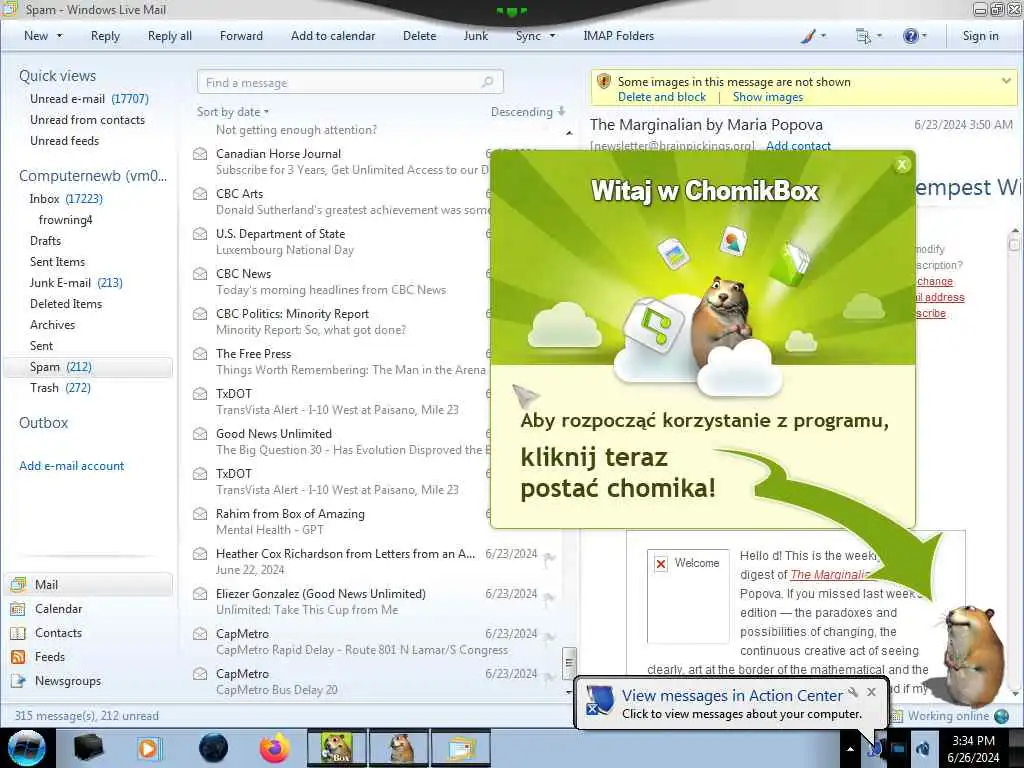Click the message list scrollbar thumb
1024x768 pixels.
click(x=569, y=663)
